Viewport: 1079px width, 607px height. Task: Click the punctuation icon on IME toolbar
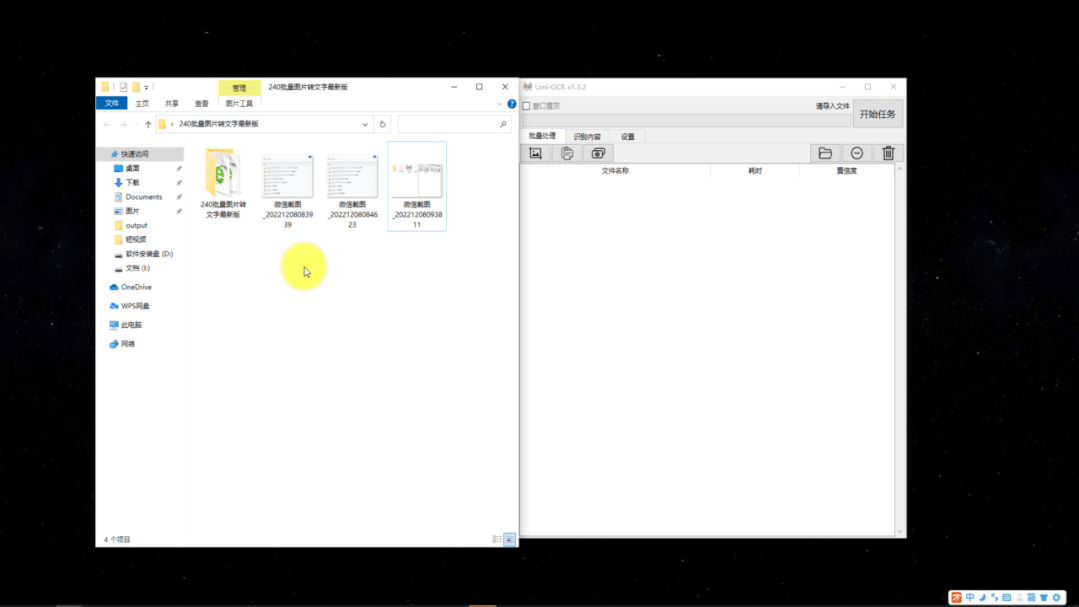(994, 597)
